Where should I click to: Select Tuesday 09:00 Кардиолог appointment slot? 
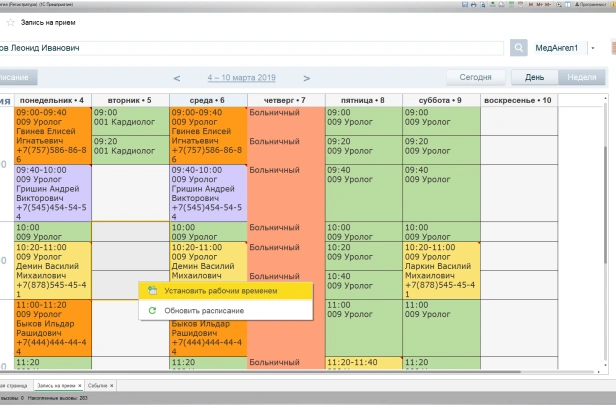(130, 118)
